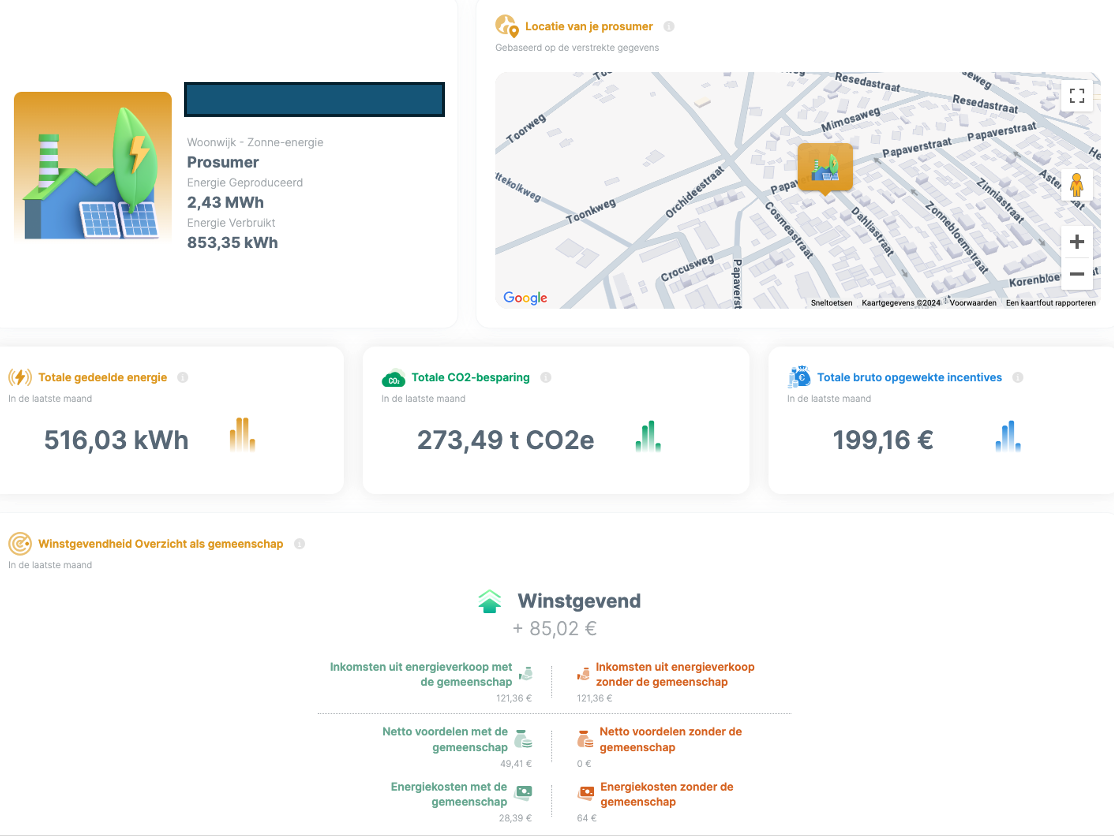Select the Prosumer title text

[x=223, y=162]
